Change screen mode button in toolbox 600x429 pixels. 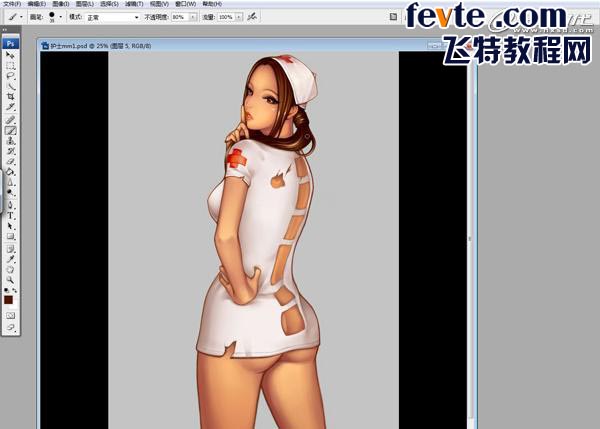tap(11, 328)
